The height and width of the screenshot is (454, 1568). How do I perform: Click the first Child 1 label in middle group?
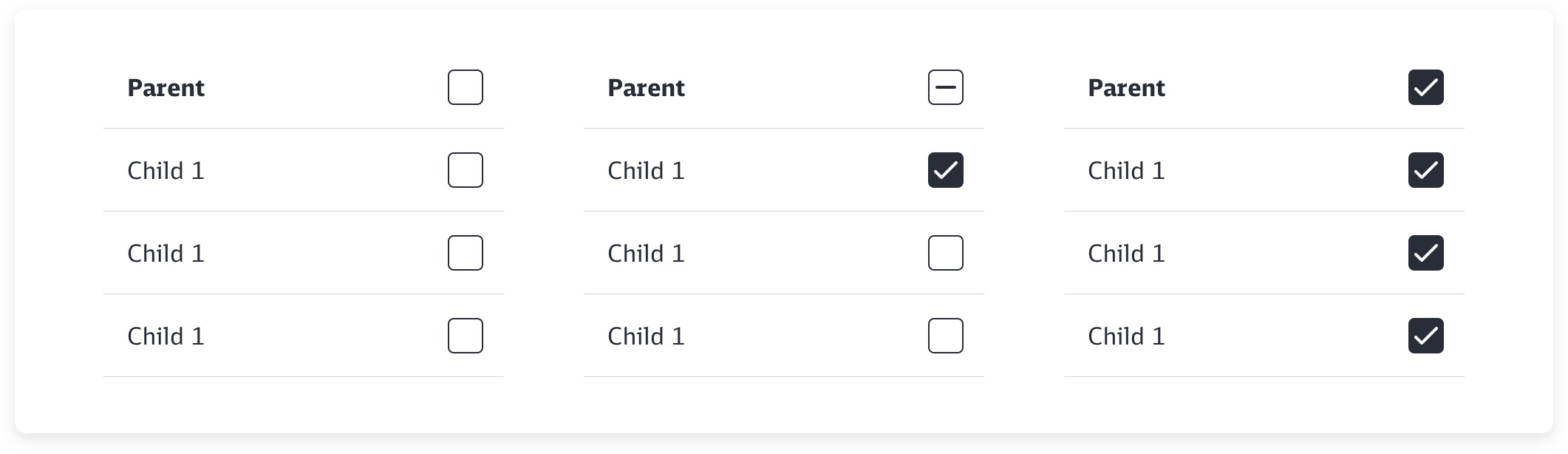(647, 171)
